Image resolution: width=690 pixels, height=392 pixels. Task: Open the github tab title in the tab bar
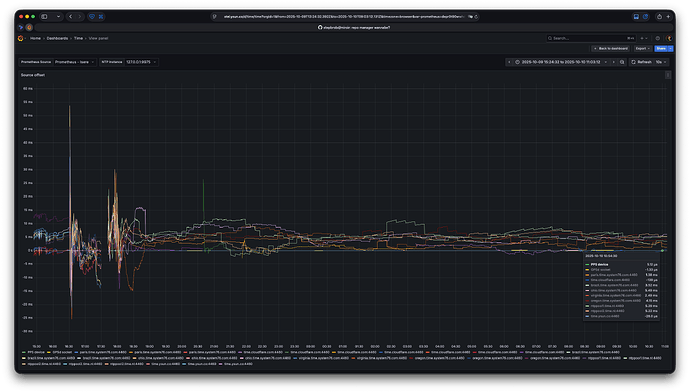[x=354, y=27]
